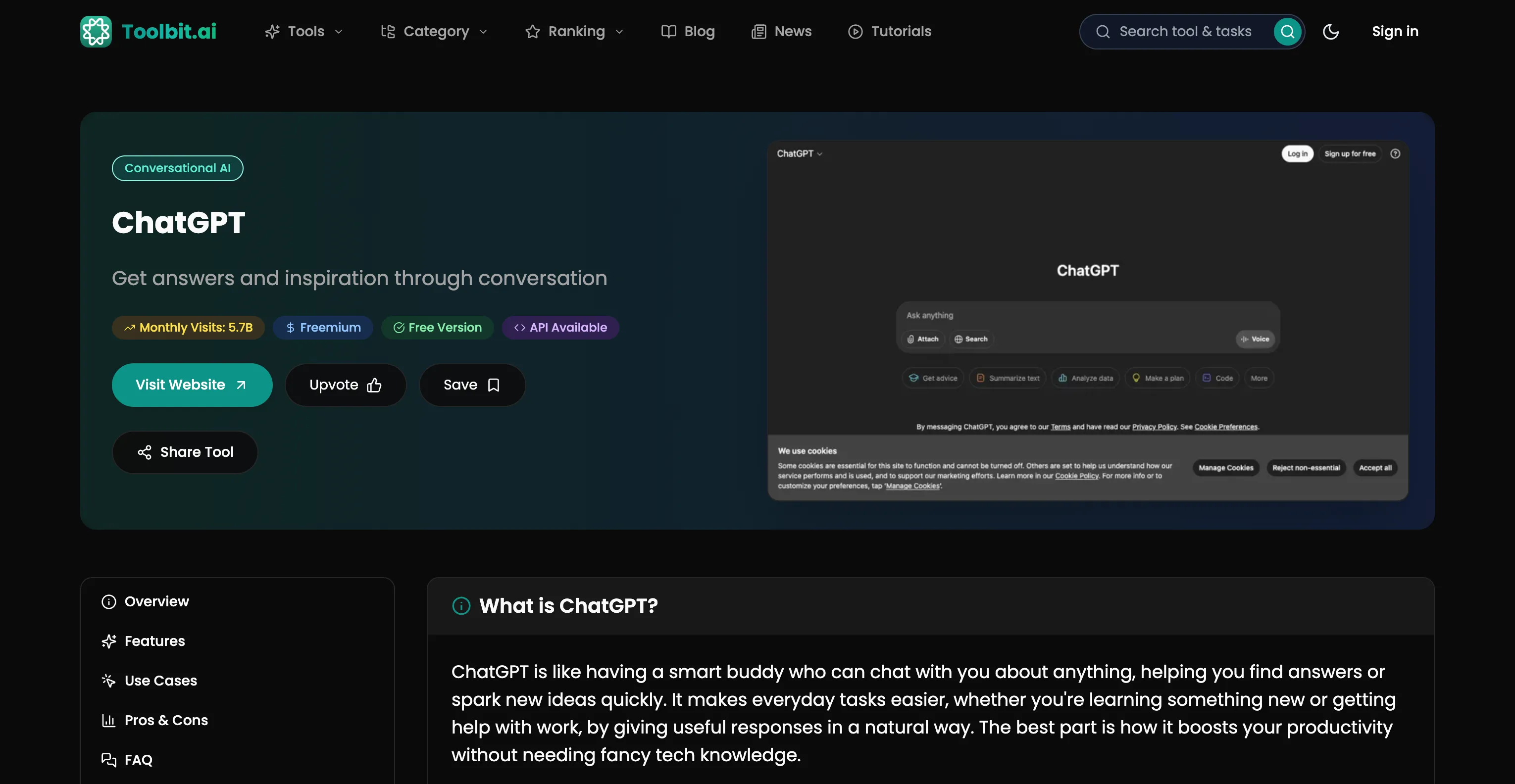The height and width of the screenshot is (784, 1515).
Task: Open the Tutorials page
Action: coord(890,31)
